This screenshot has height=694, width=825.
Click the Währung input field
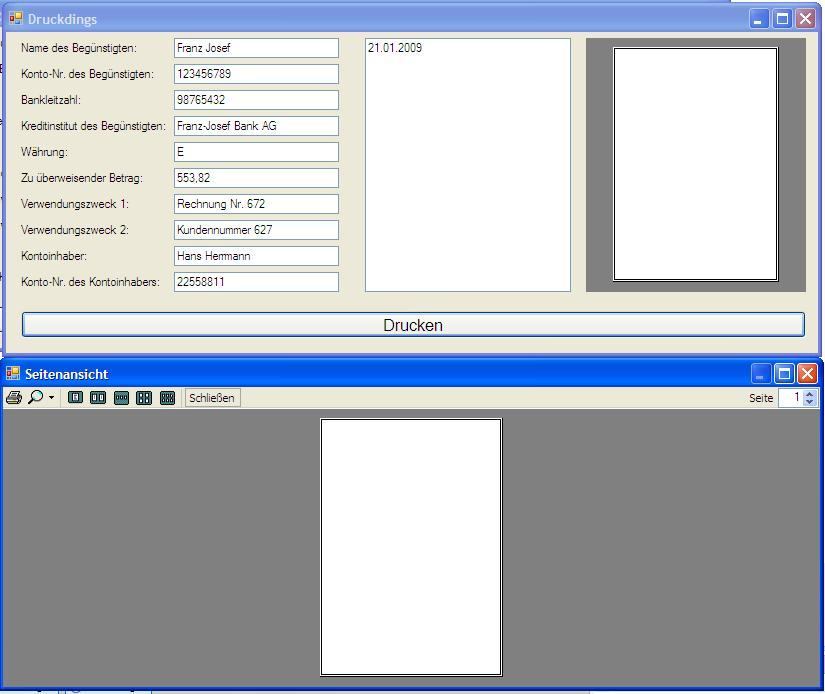(256, 152)
